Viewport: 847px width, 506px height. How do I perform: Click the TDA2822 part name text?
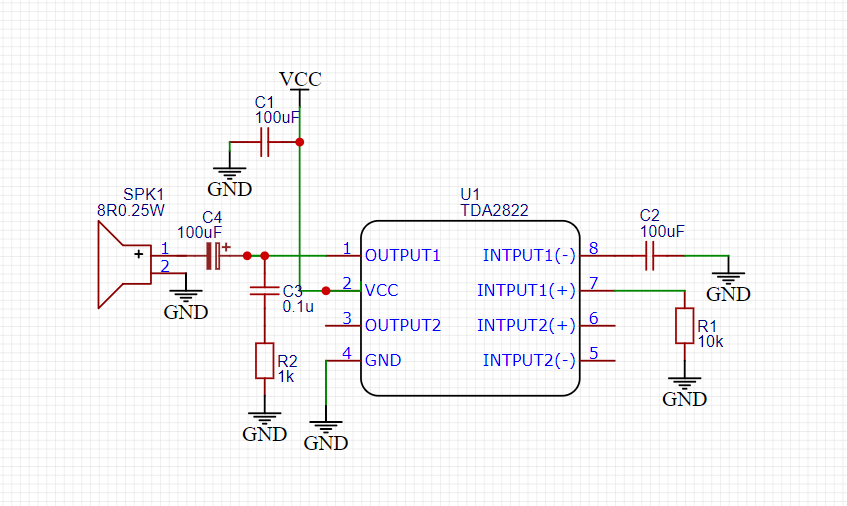click(x=494, y=210)
